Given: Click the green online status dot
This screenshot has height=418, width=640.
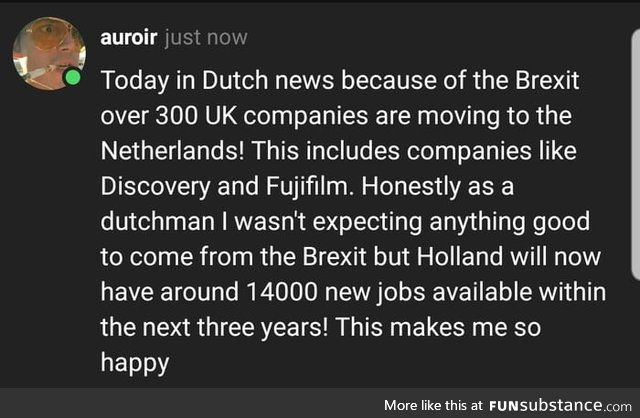Looking at the screenshot, I should coord(73,76).
